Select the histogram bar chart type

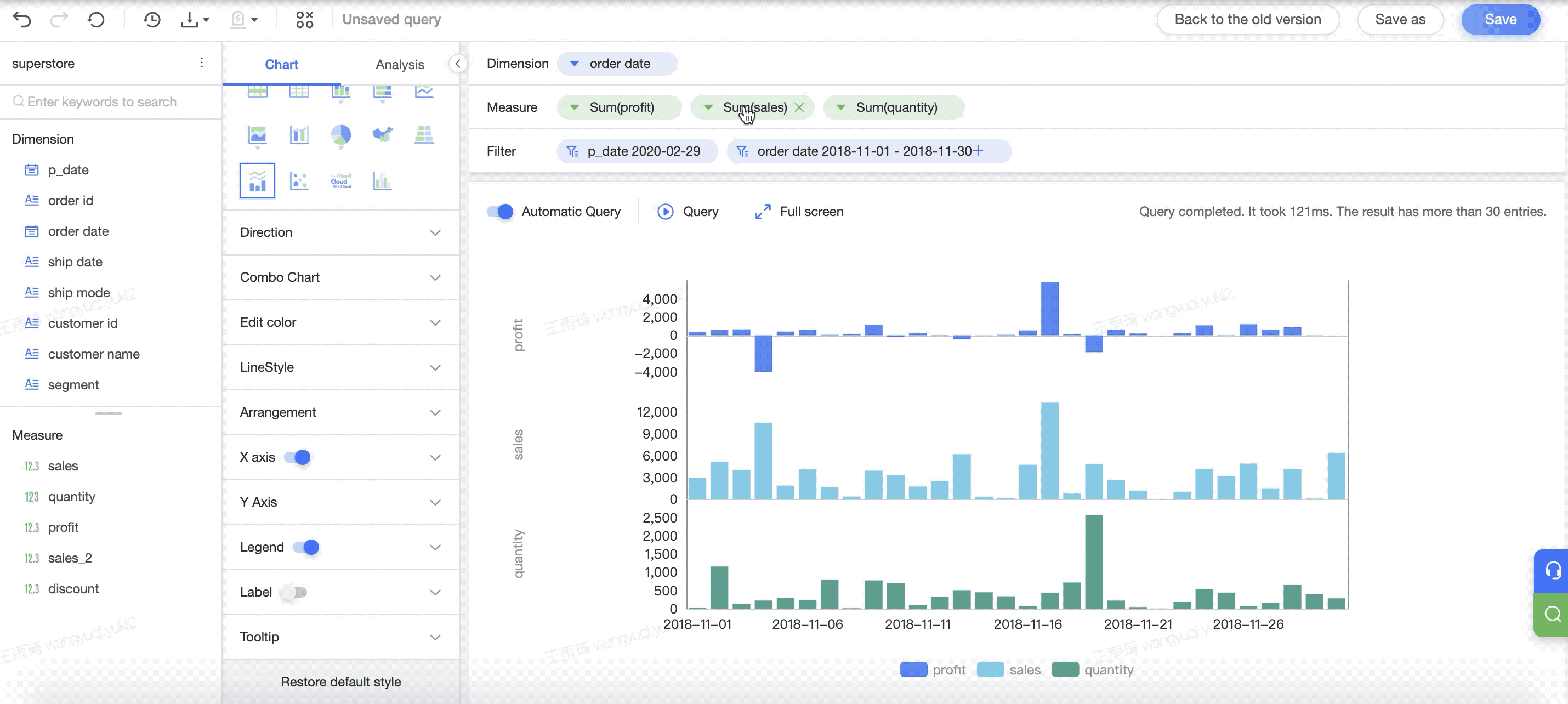382,181
